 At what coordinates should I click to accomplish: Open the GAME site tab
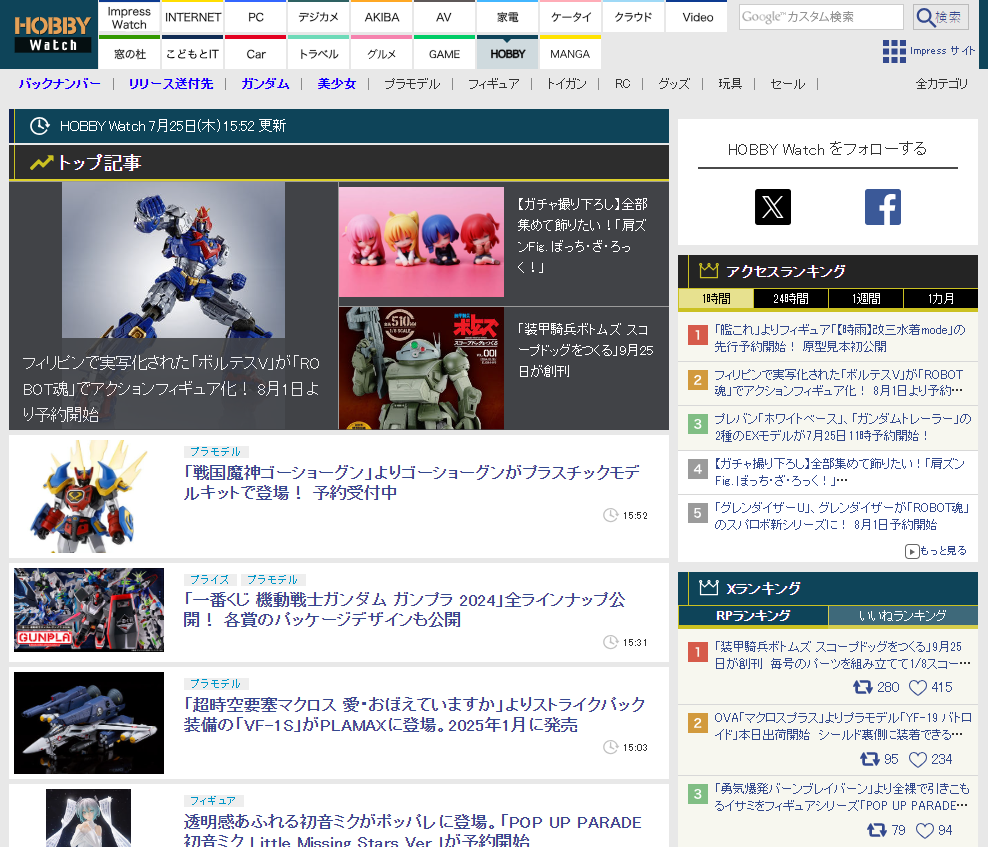click(444, 54)
